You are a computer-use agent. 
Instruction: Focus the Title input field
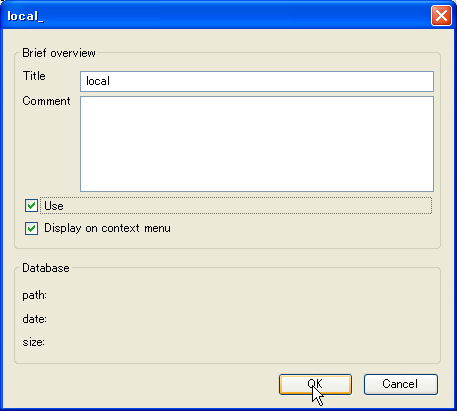257,81
